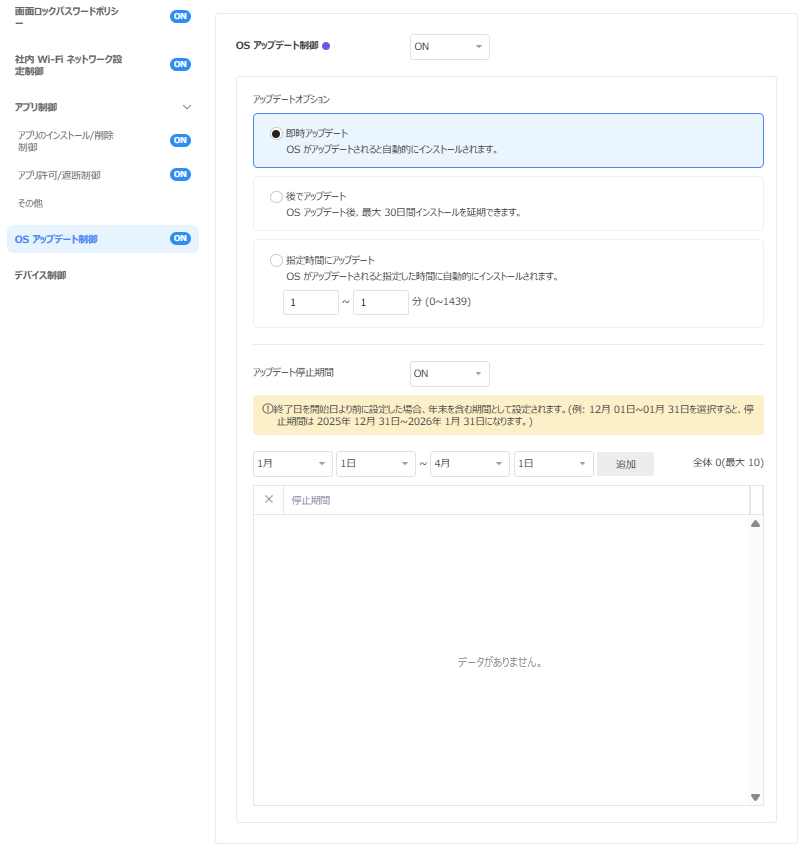This screenshot has height=848, width=804.
Task: Open デバイス制御 menu item
Action: [41, 275]
